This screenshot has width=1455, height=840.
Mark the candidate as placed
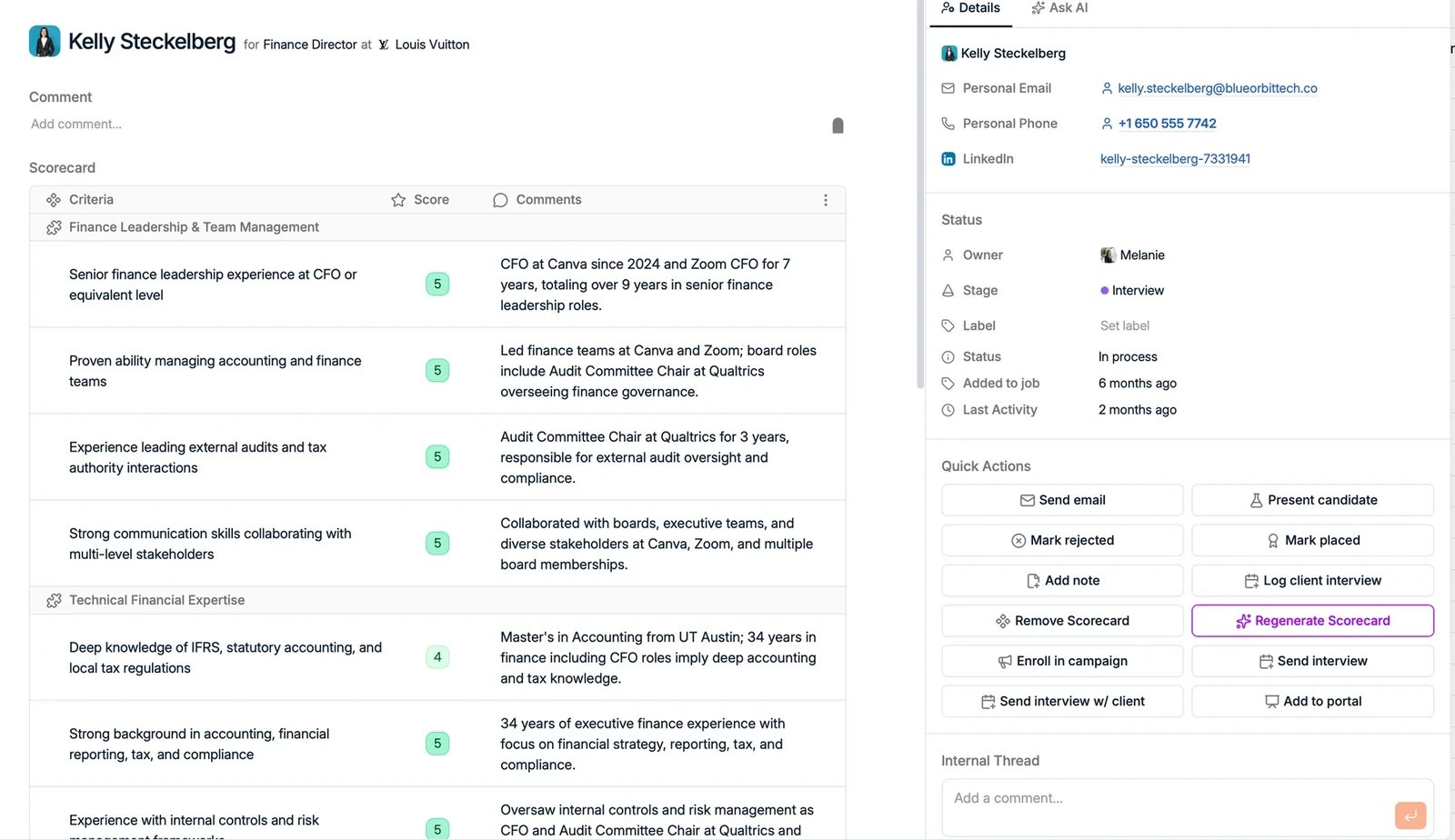coord(1313,540)
